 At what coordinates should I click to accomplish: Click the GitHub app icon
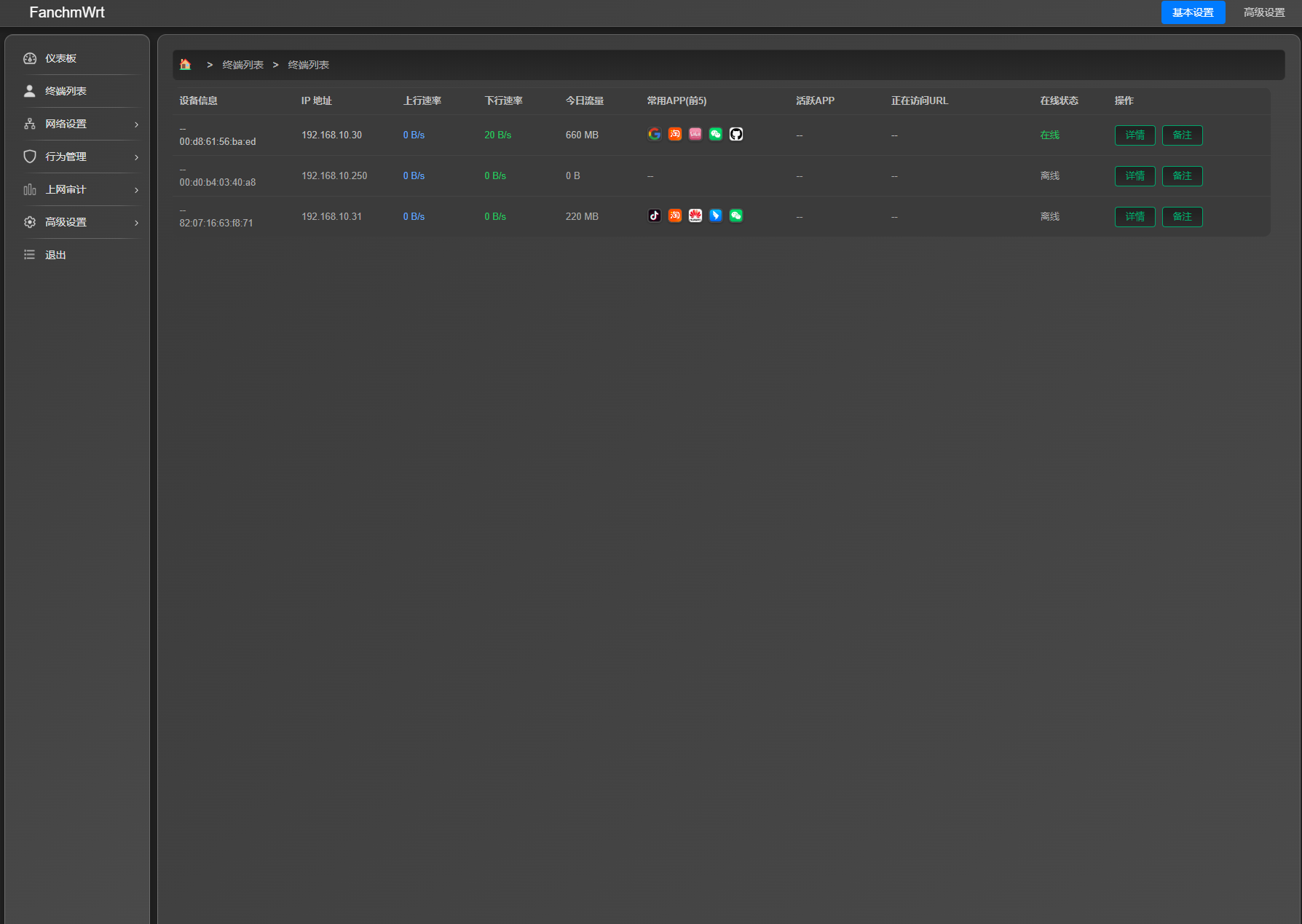(735, 134)
